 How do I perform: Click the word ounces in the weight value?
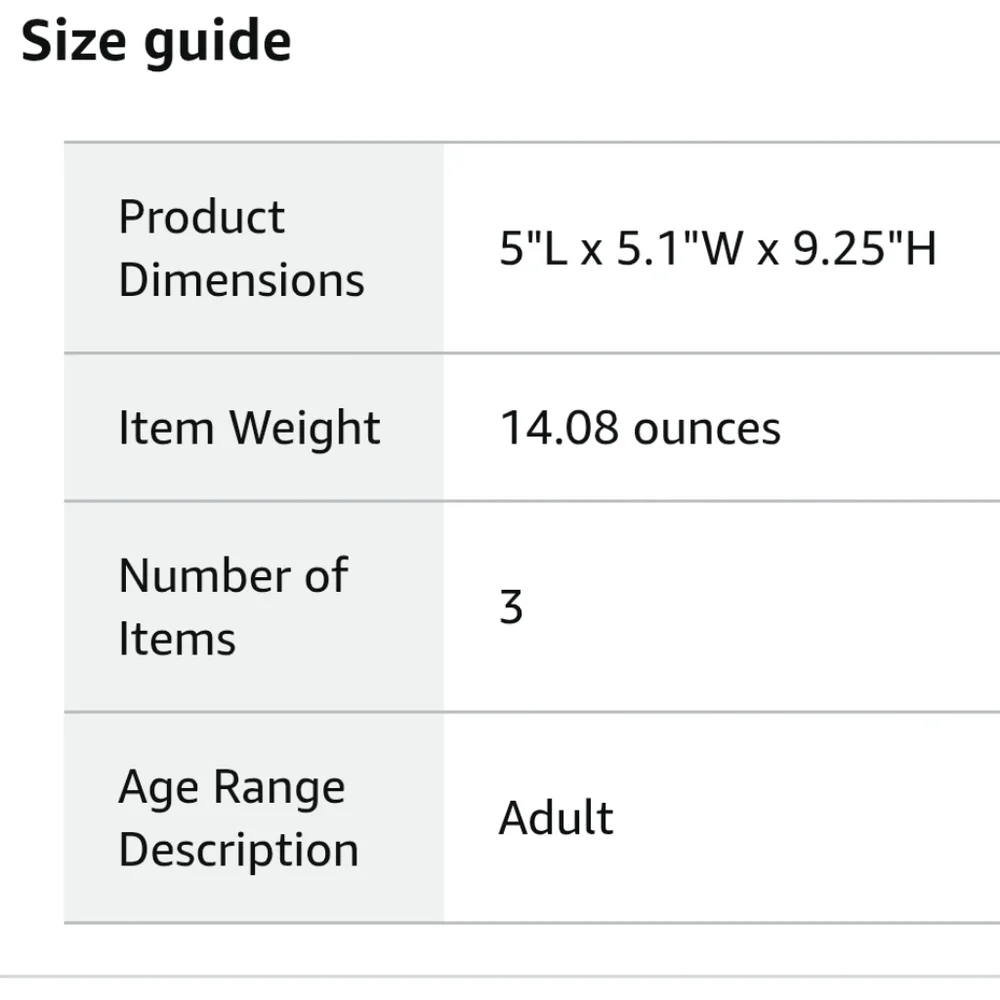point(707,429)
